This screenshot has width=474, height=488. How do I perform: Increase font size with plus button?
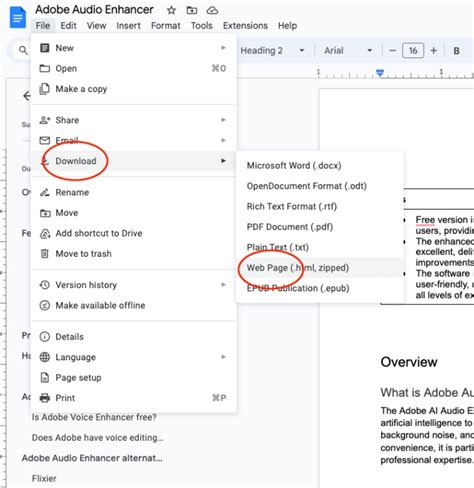pos(433,51)
